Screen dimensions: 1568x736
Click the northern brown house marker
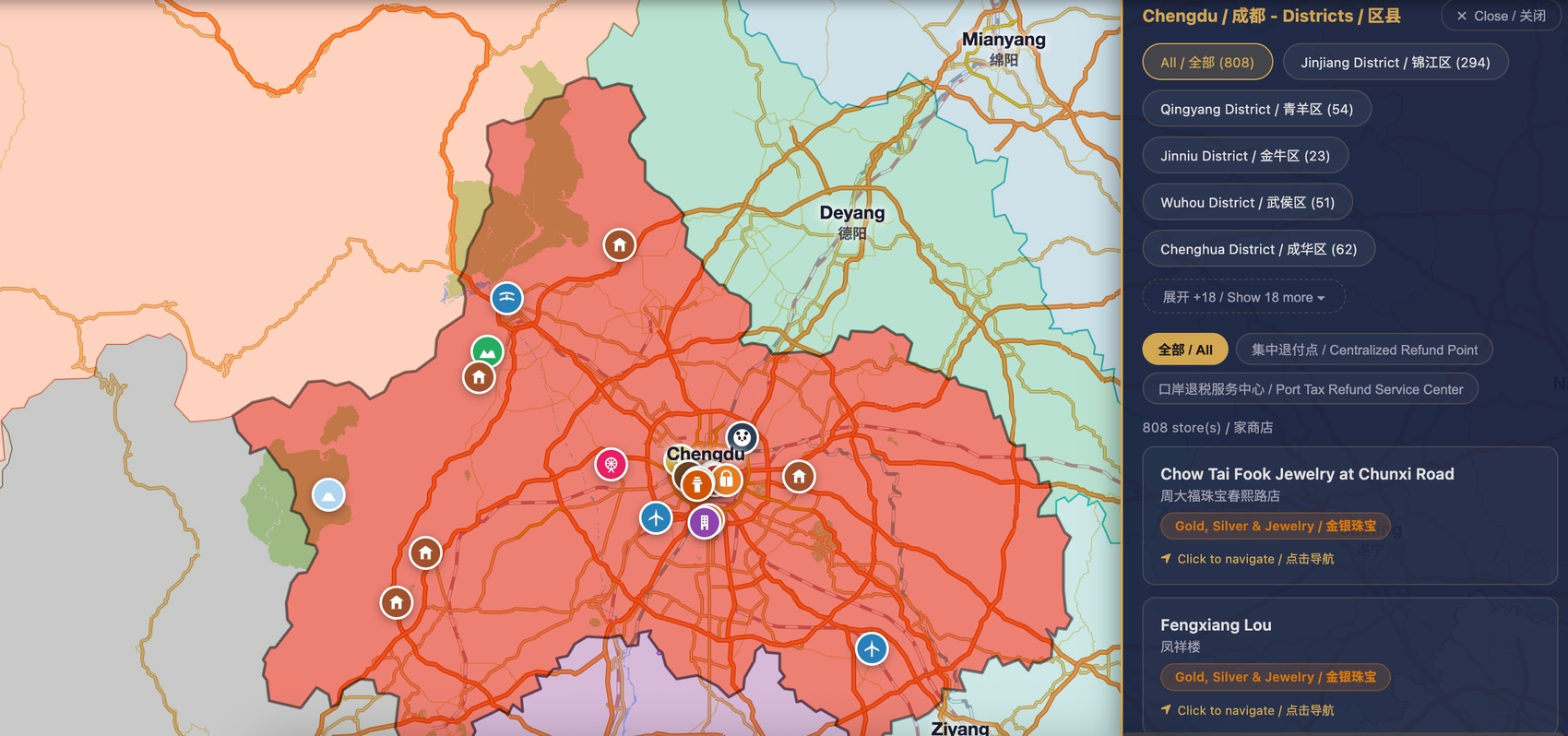pyautogui.click(x=620, y=245)
